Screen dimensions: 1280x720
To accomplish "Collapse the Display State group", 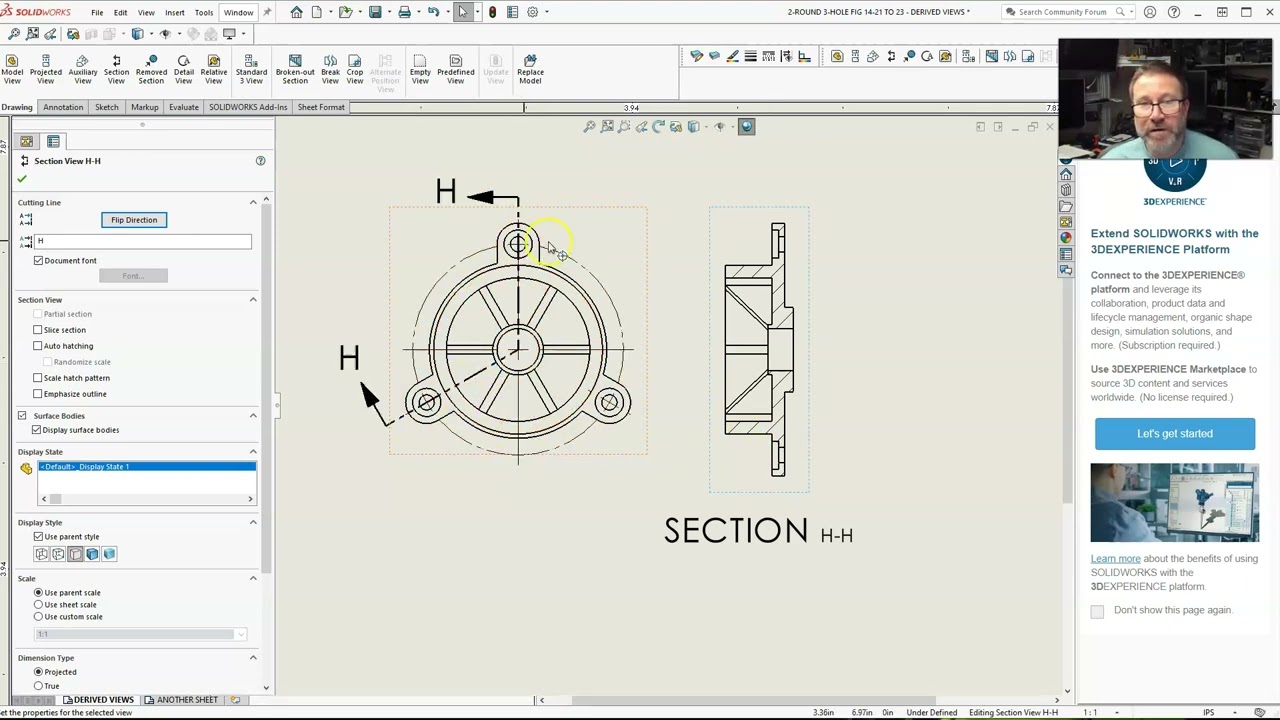I will pos(253,452).
